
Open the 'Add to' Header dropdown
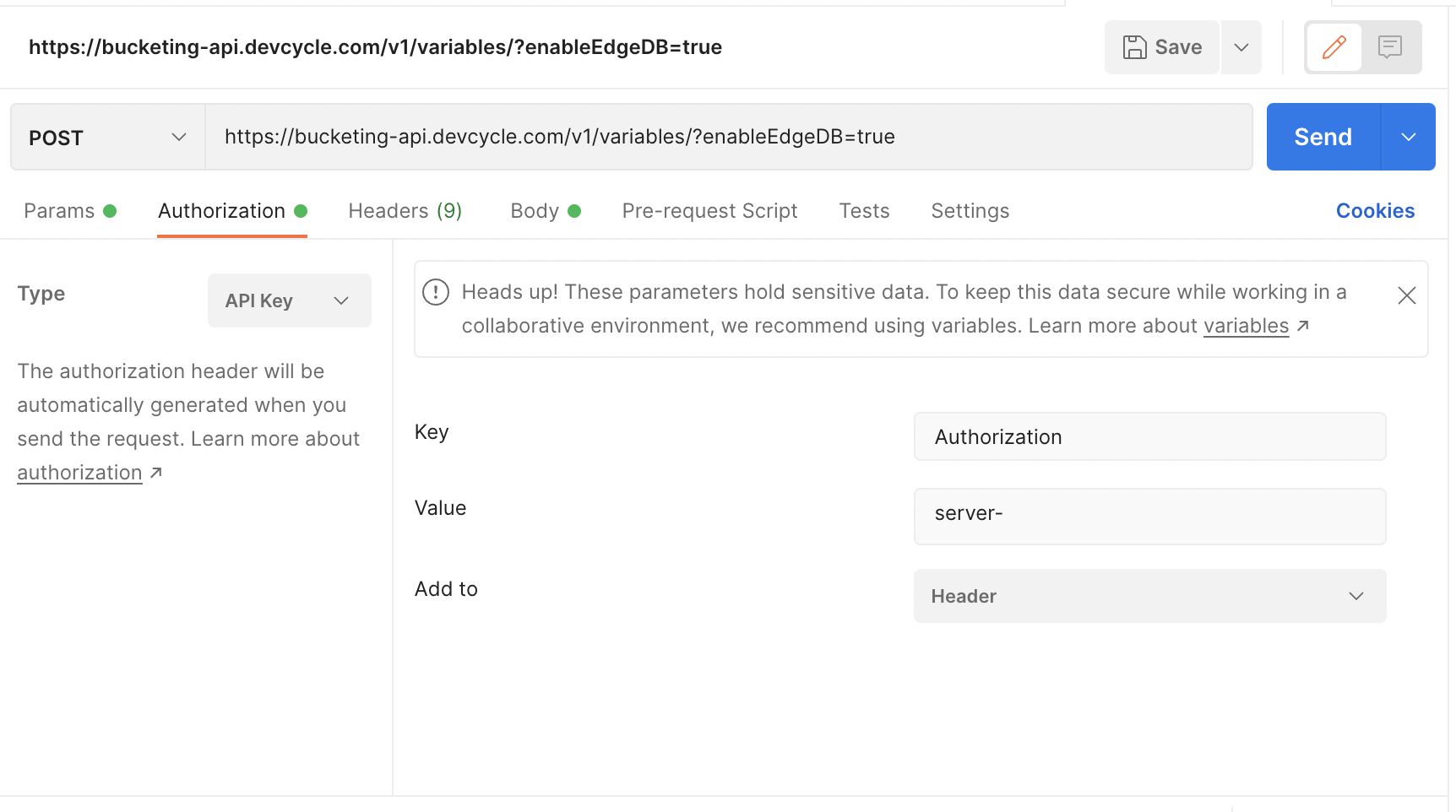point(1149,596)
